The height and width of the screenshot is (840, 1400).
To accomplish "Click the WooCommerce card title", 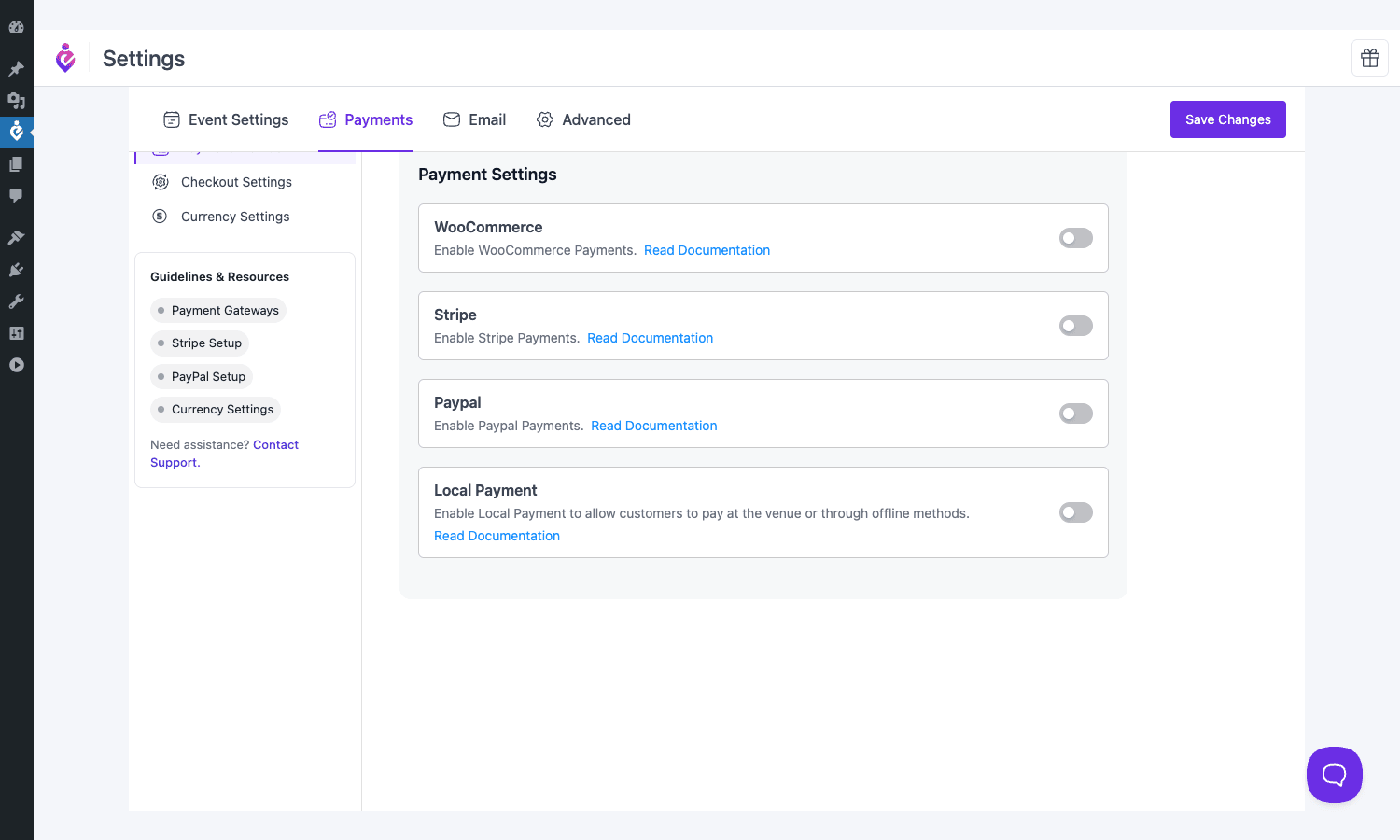I will point(488,227).
